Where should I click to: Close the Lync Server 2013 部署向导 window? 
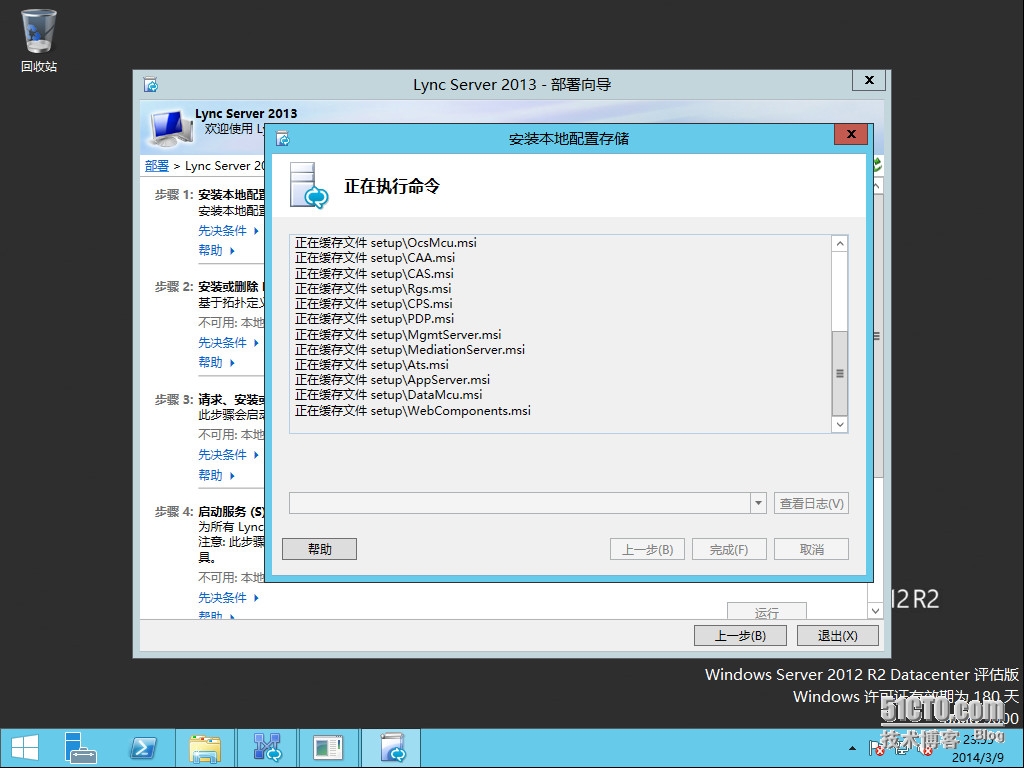click(869, 80)
